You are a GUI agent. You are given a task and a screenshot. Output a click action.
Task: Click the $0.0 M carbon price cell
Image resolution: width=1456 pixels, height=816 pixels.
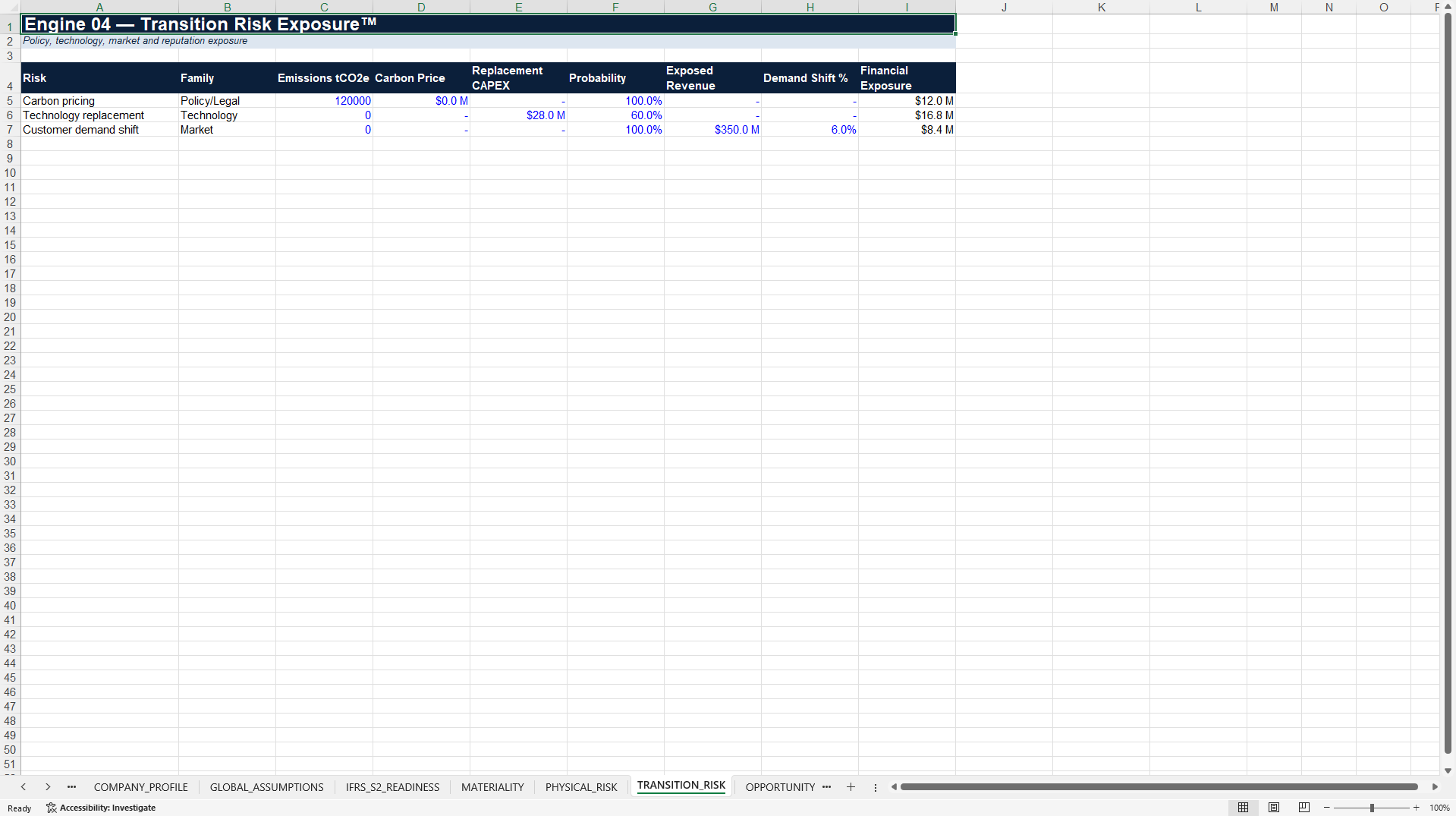coord(421,101)
